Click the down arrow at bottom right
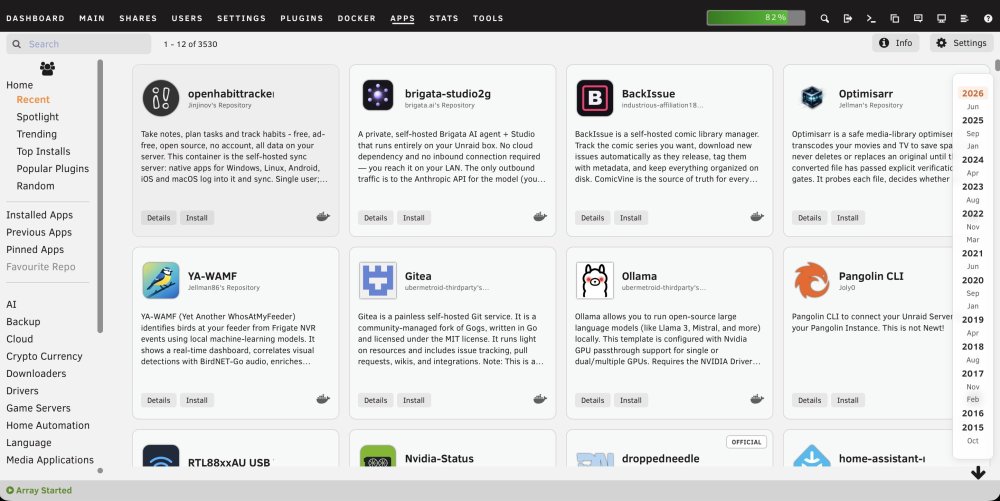The height and width of the screenshot is (501, 1000). pos(978,472)
